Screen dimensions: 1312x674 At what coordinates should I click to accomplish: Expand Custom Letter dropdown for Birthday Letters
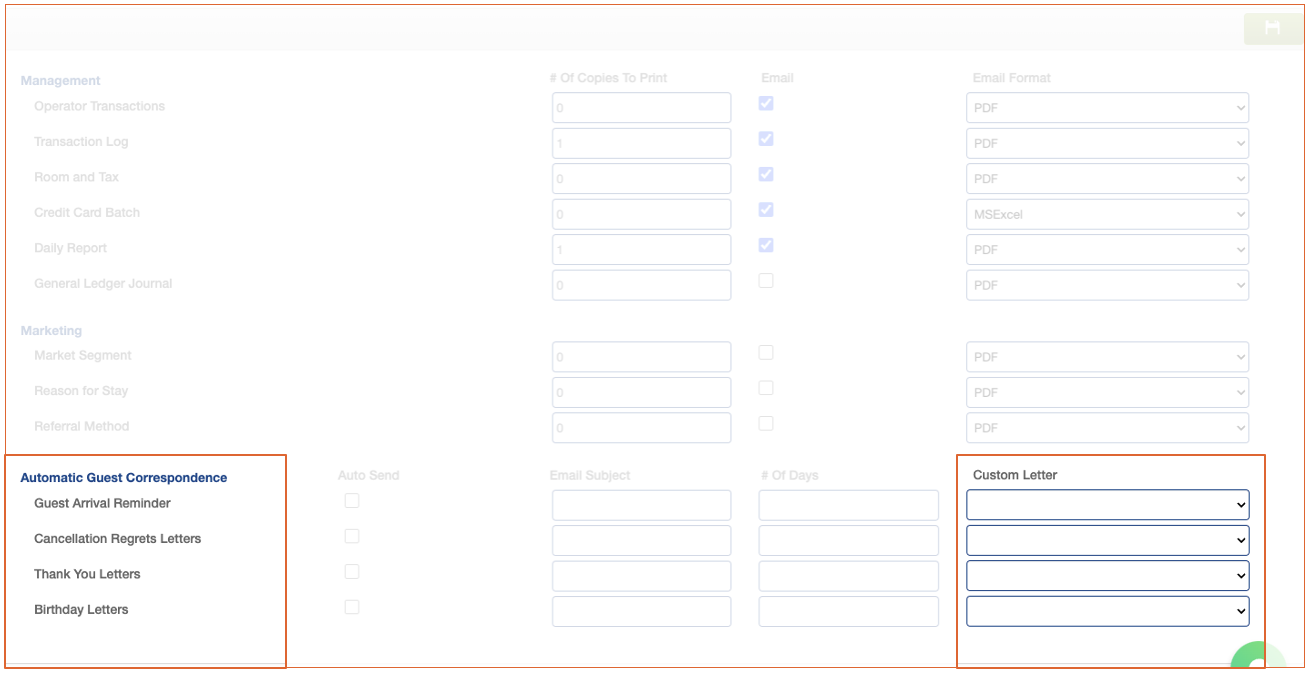point(1107,611)
